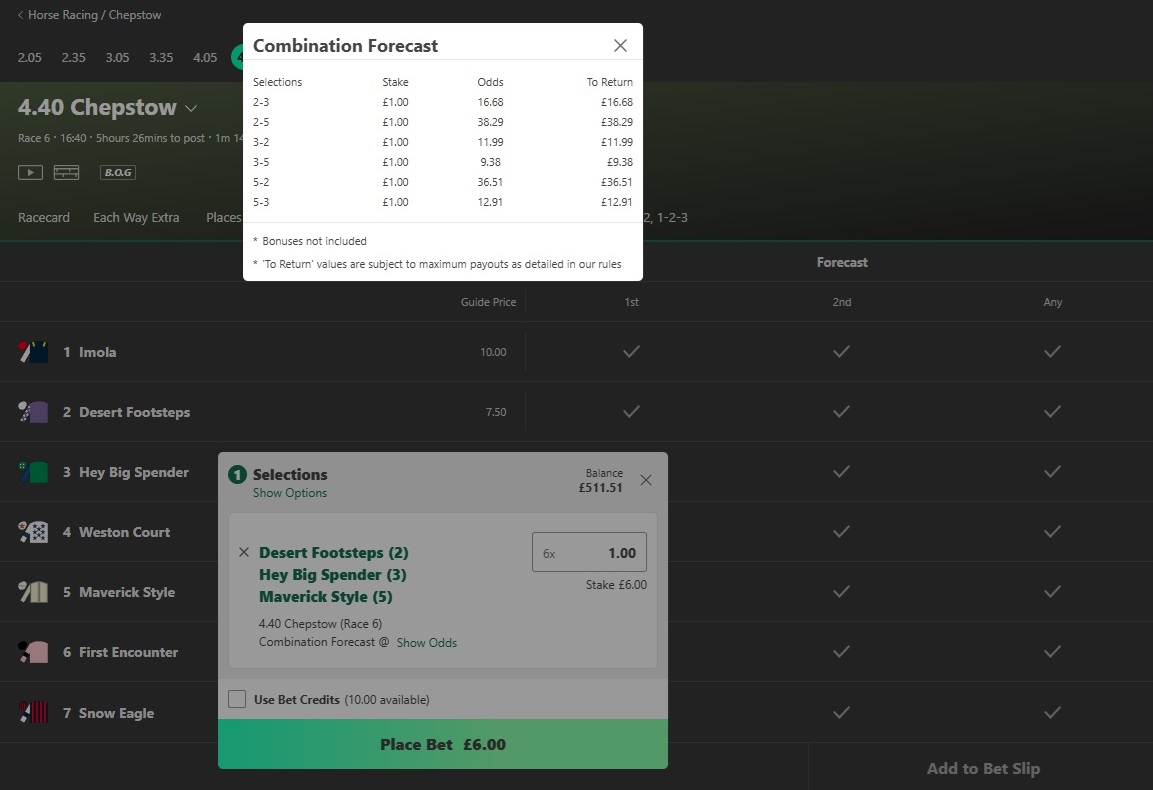
Task: Dismiss the Selections bet slip
Action: tap(645, 479)
